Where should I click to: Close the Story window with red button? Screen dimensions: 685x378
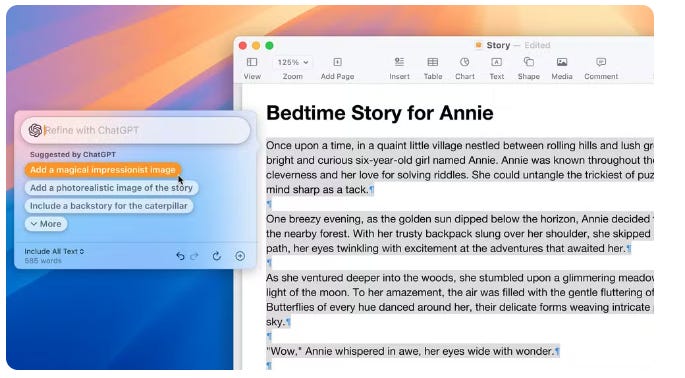(243, 45)
